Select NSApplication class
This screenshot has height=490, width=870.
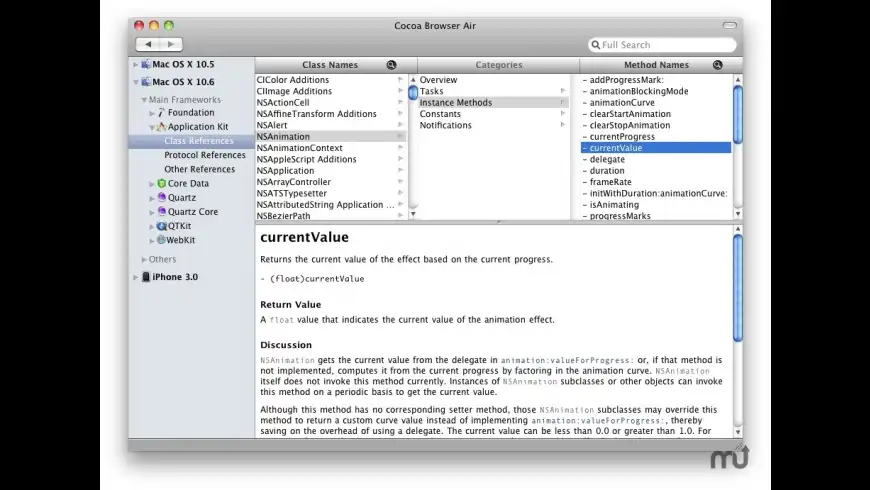pos(285,171)
